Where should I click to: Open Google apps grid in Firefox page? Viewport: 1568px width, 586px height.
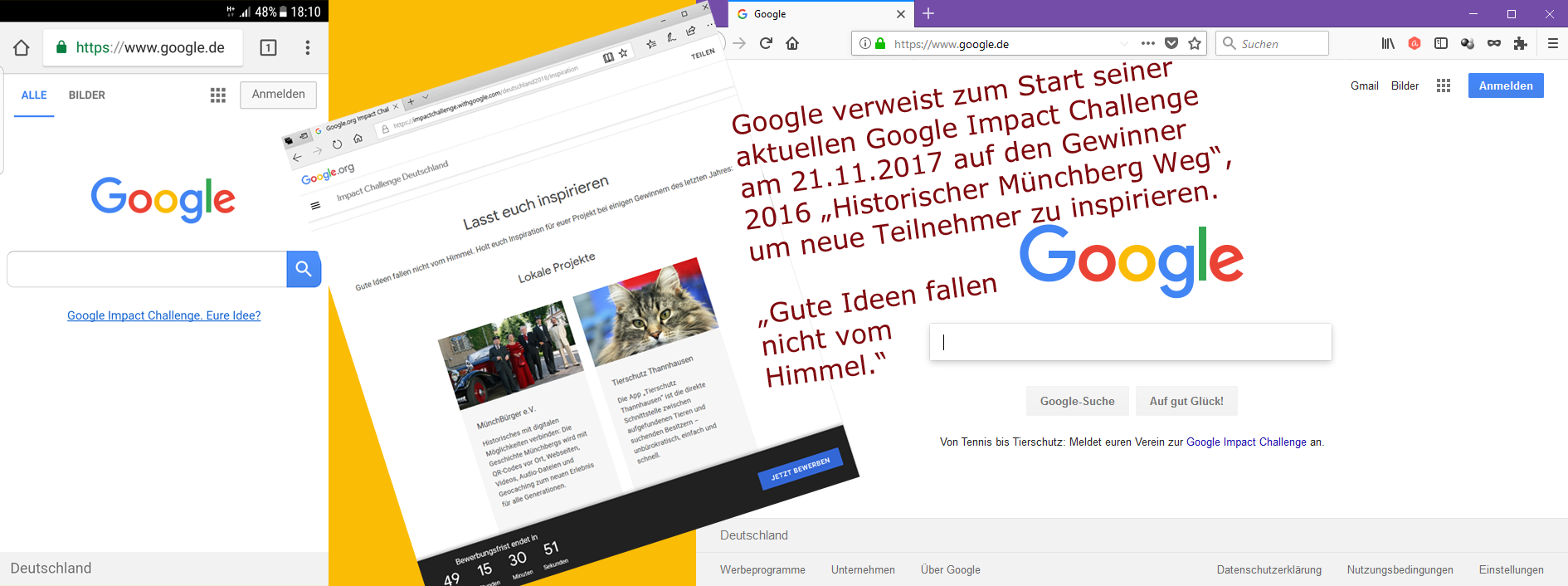(x=1444, y=85)
